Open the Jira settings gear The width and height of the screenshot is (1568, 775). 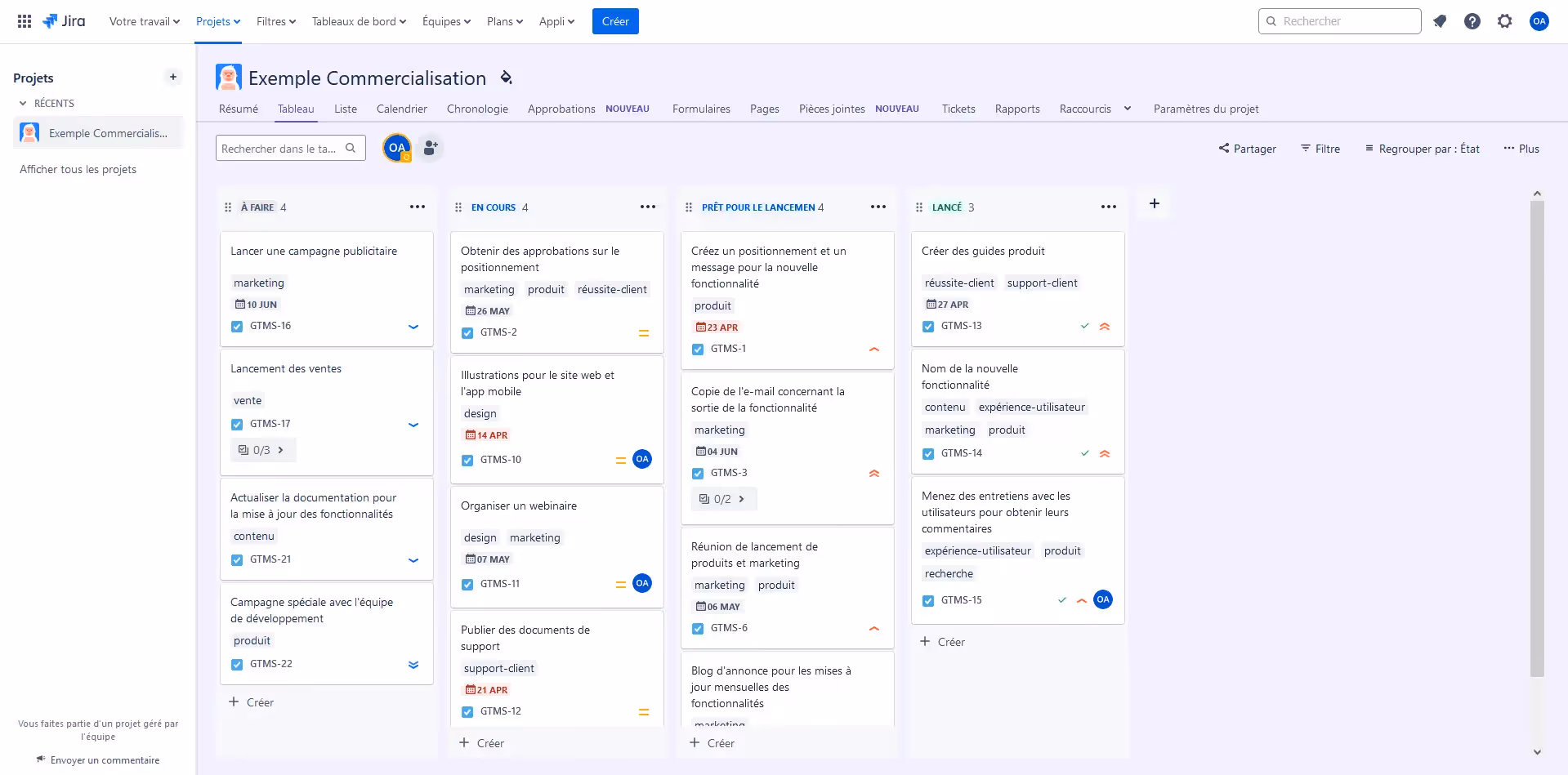point(1503,20)
